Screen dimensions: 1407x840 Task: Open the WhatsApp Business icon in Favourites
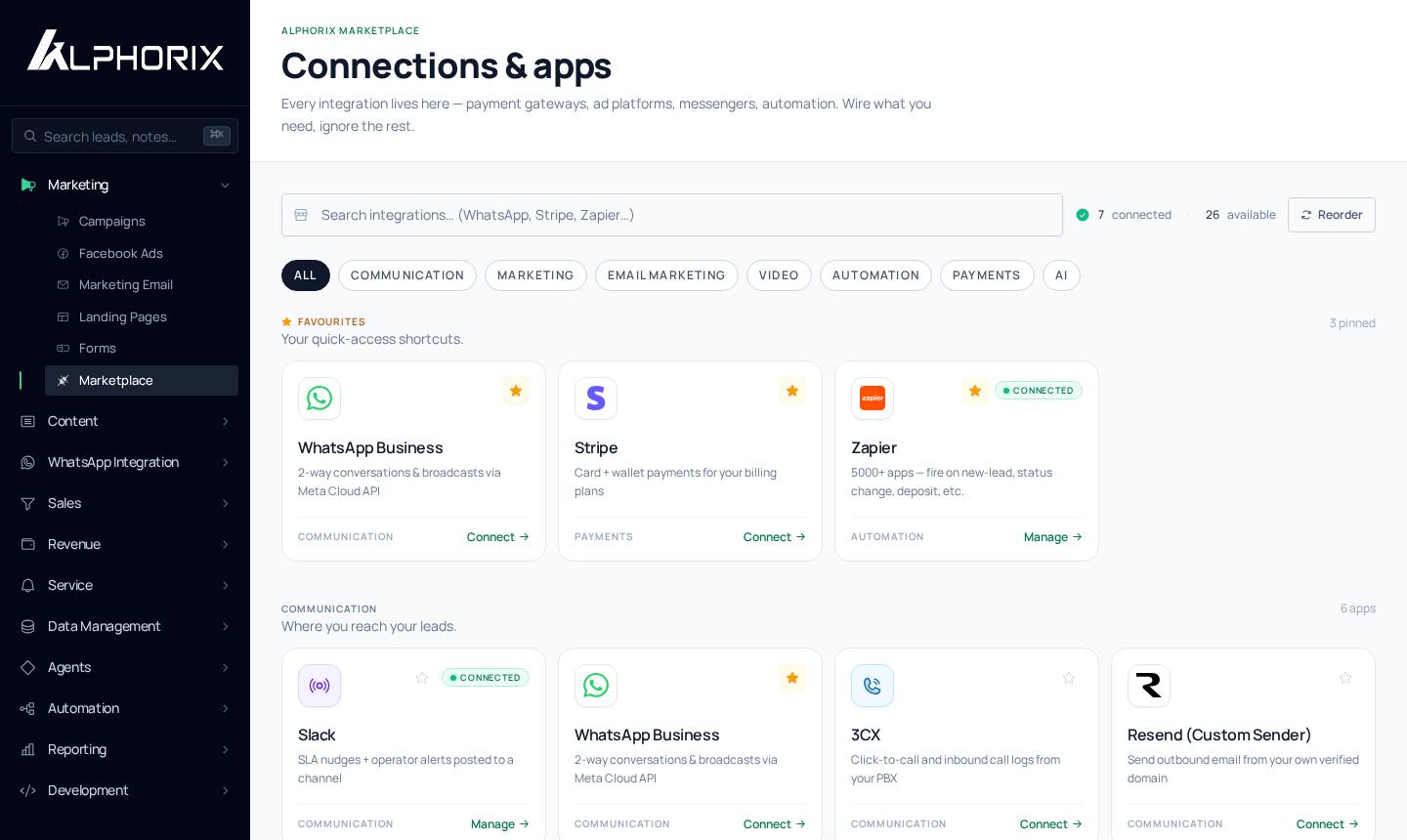click(x=320, y=399)
